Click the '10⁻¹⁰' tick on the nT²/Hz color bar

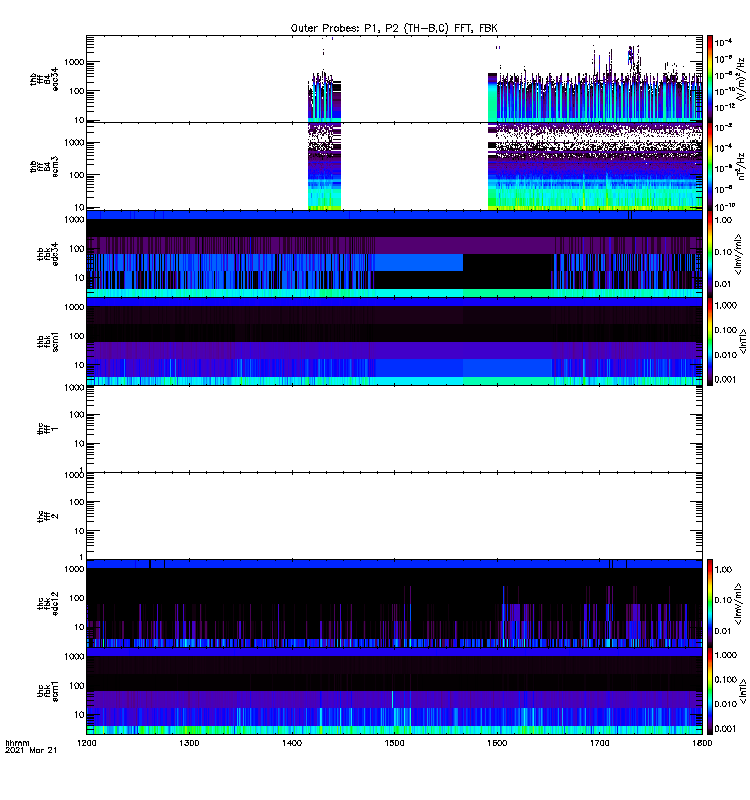(x=724, y=206)
